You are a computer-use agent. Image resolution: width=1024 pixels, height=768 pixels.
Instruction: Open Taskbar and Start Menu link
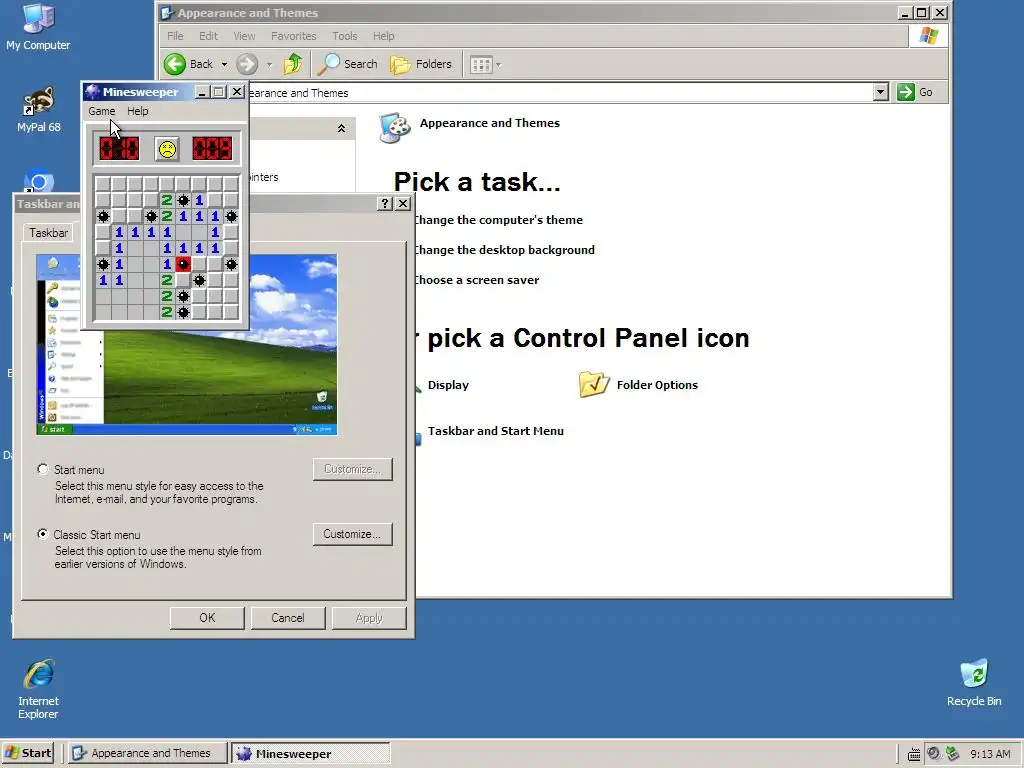[496, 431]
